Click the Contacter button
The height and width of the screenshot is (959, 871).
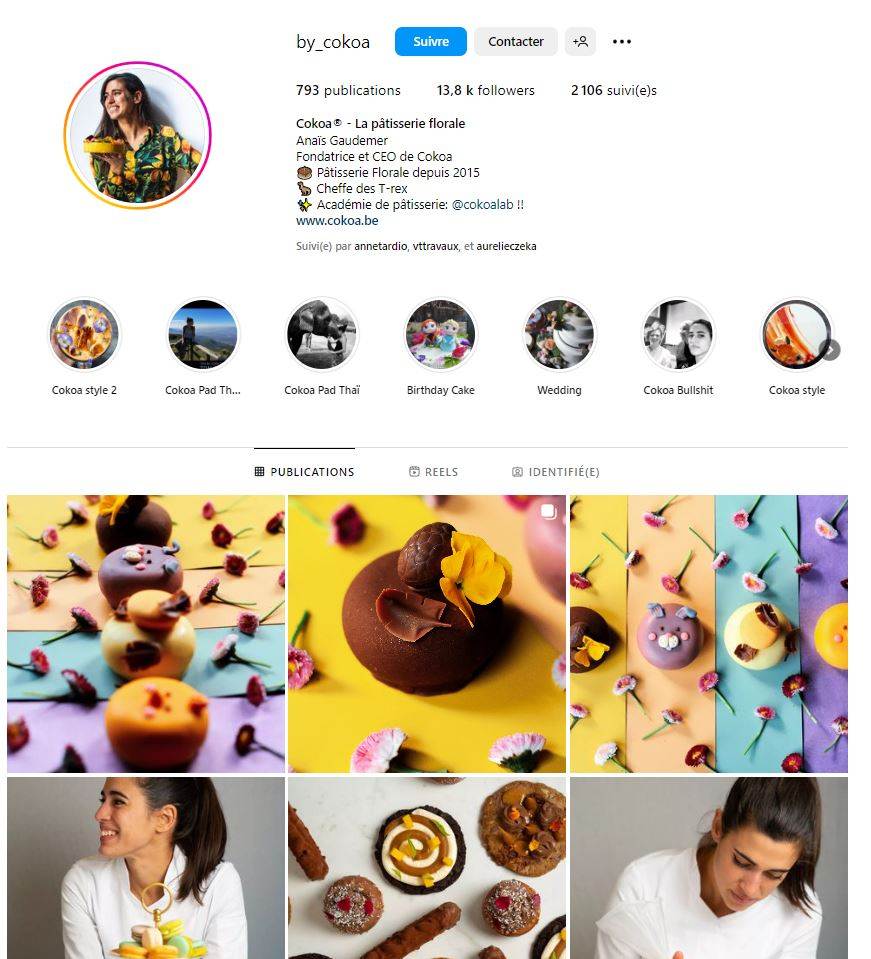click(516, 42)
